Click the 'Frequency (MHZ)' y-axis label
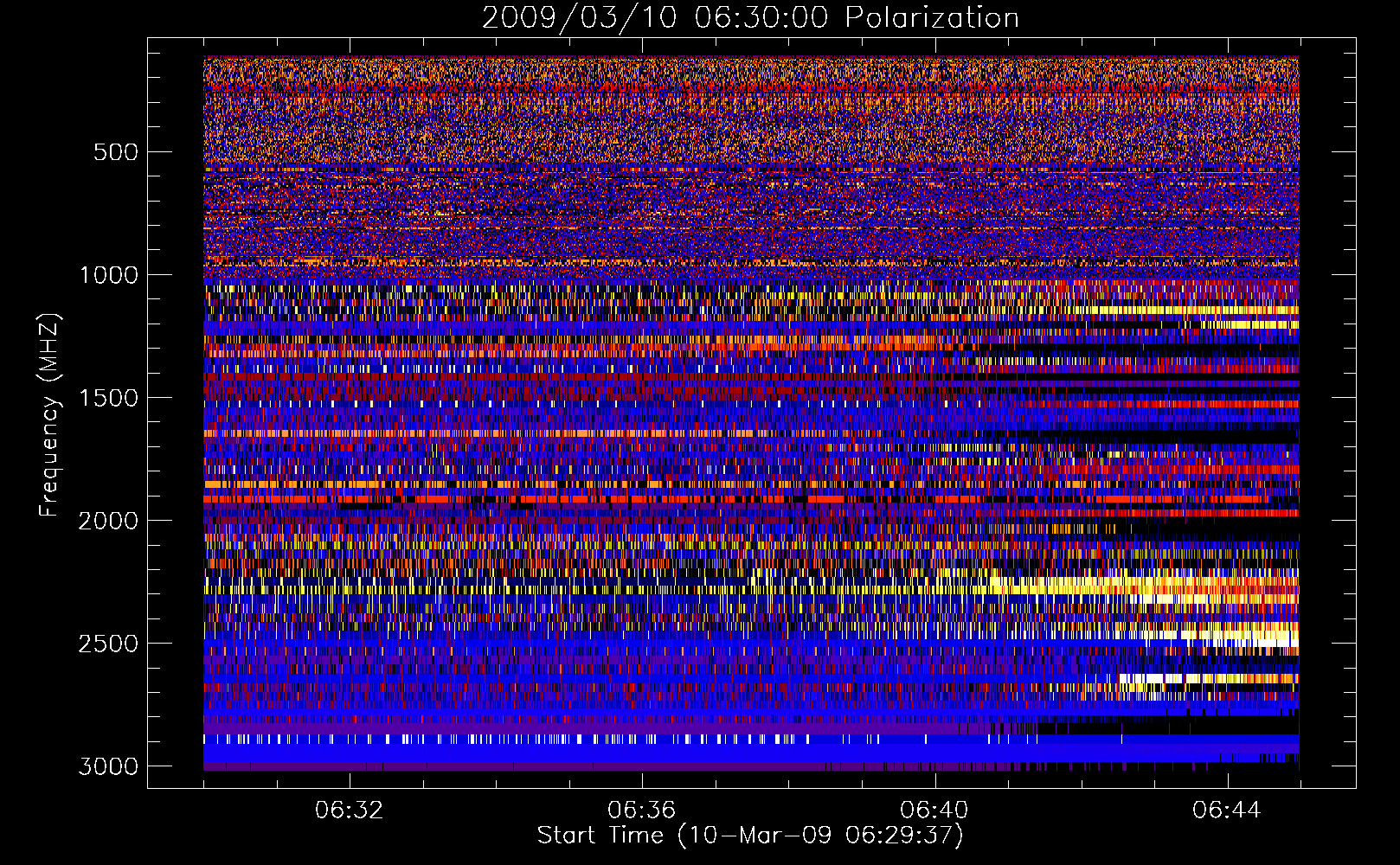This screenshot has width=1400, height=865. coord(49,415)
